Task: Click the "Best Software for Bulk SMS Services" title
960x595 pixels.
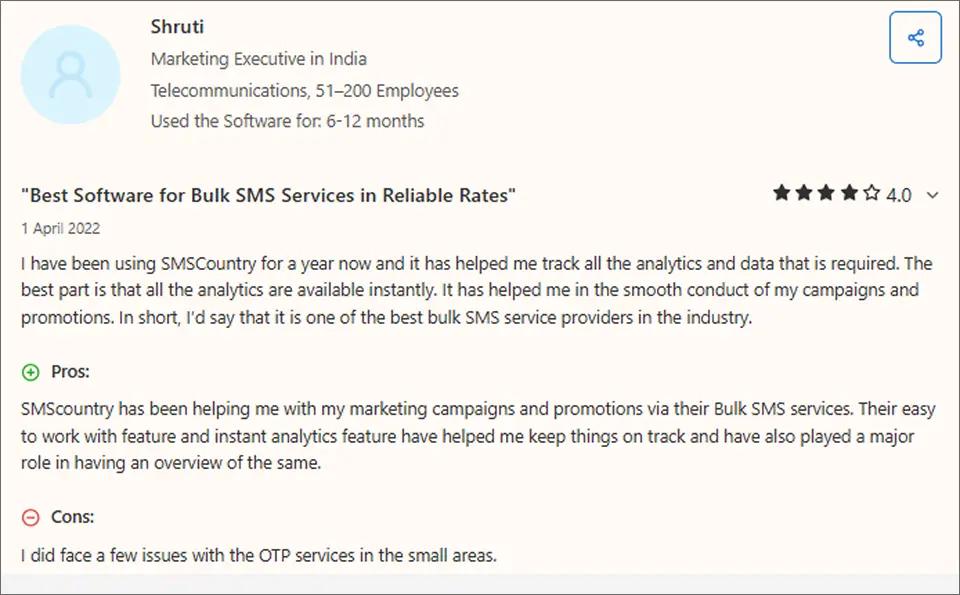Action: tap(269, 195)
